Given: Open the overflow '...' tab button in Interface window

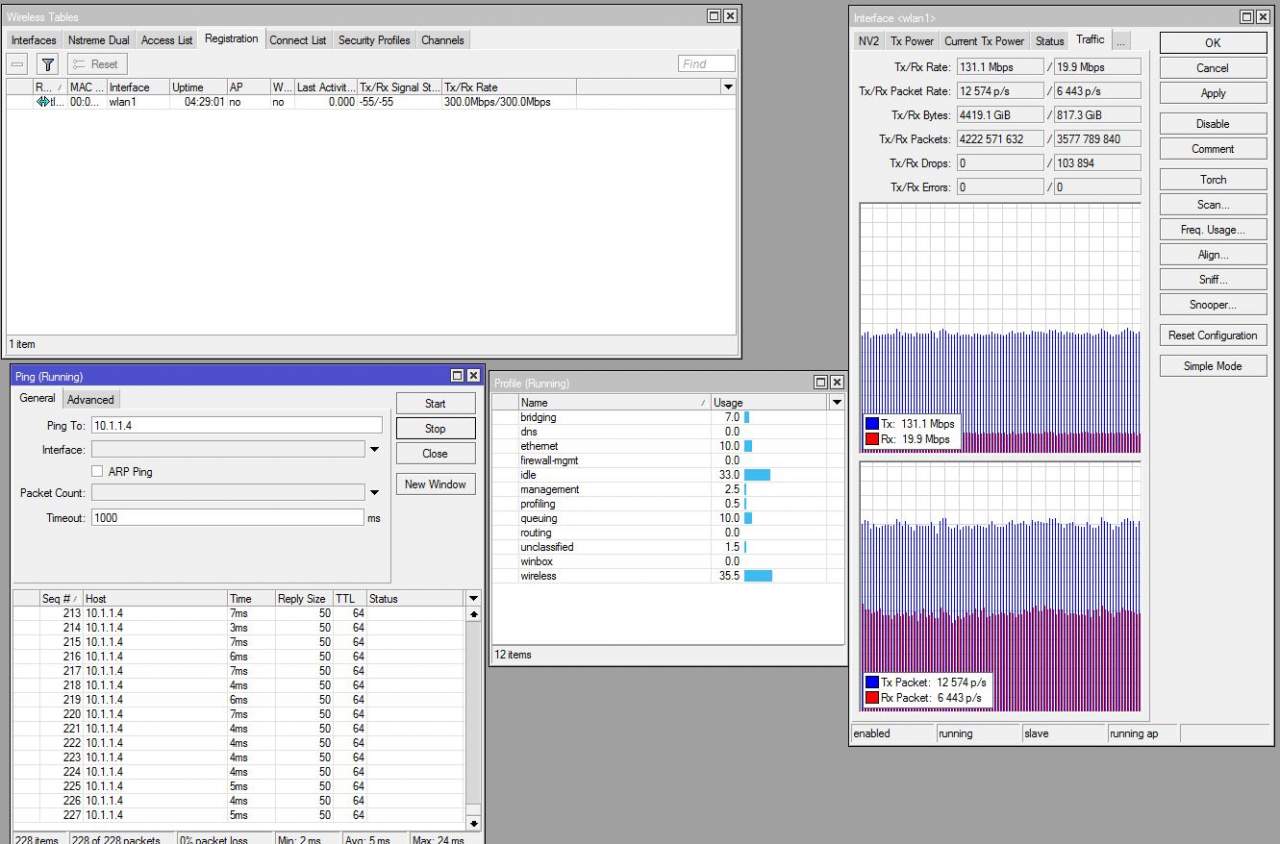Looking at the screenshot, I should pyautogui.click(x=1121, y=41).
